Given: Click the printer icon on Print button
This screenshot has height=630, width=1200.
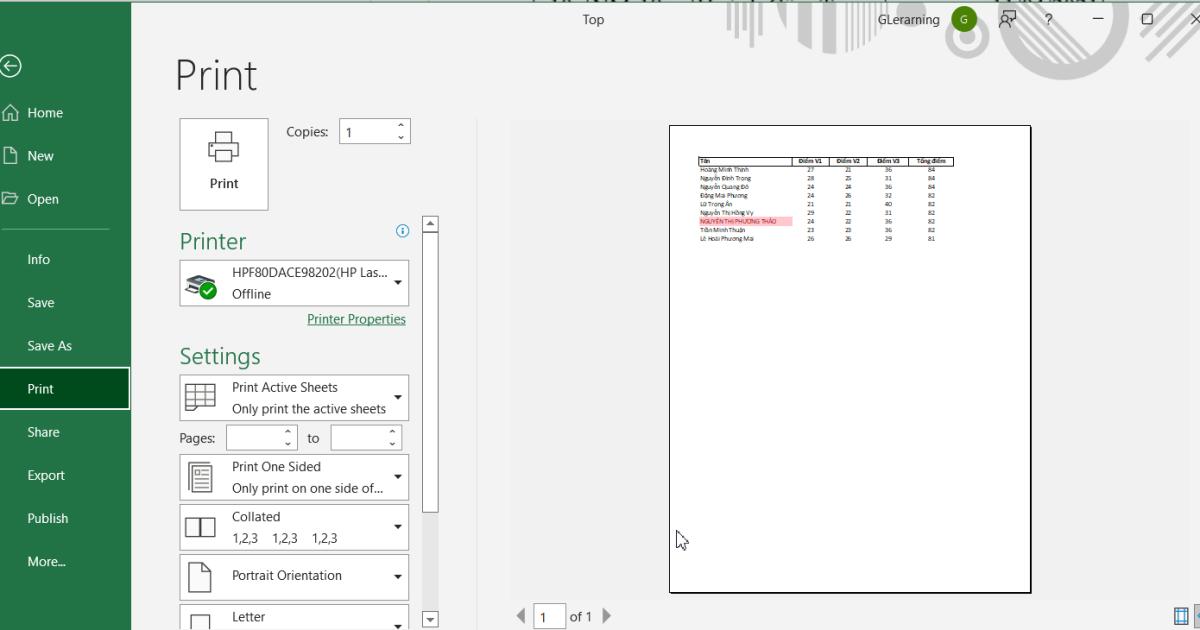Looking at the screenshot, I should click(x=224, y=147).
